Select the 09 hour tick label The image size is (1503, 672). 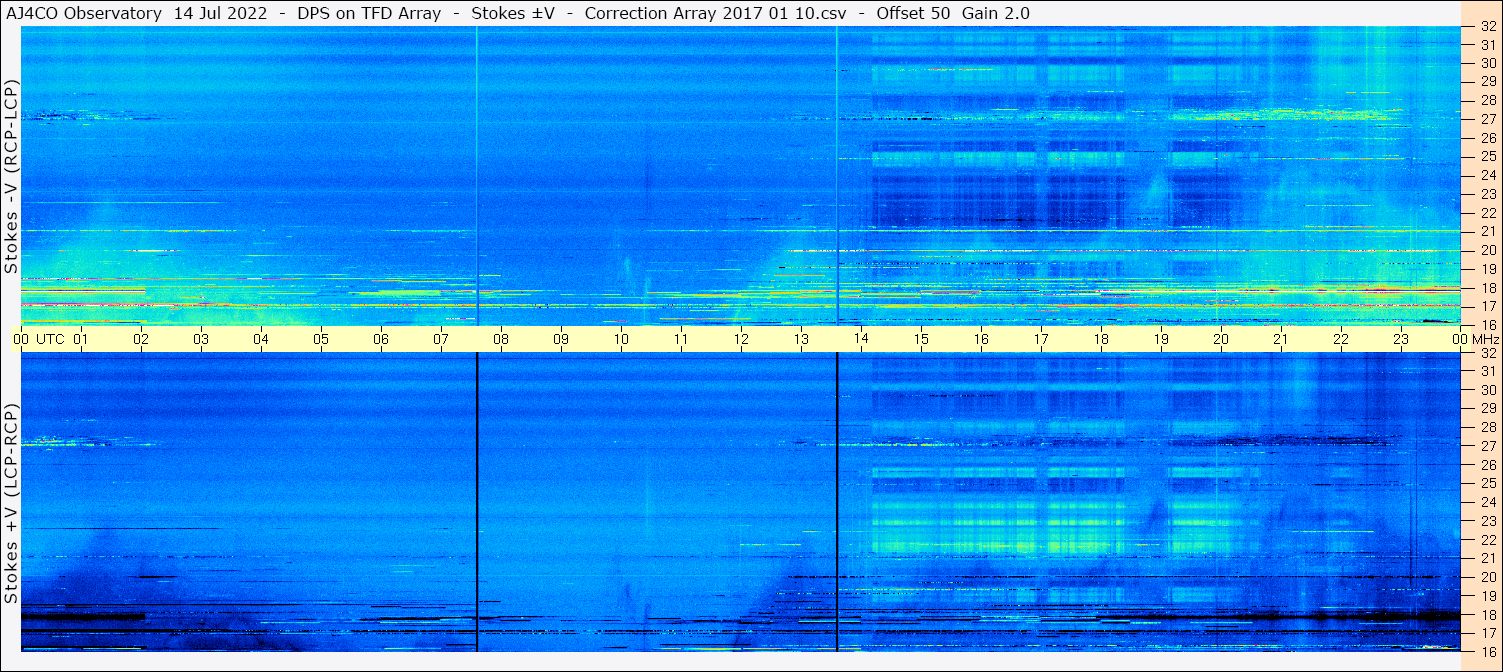561,339
